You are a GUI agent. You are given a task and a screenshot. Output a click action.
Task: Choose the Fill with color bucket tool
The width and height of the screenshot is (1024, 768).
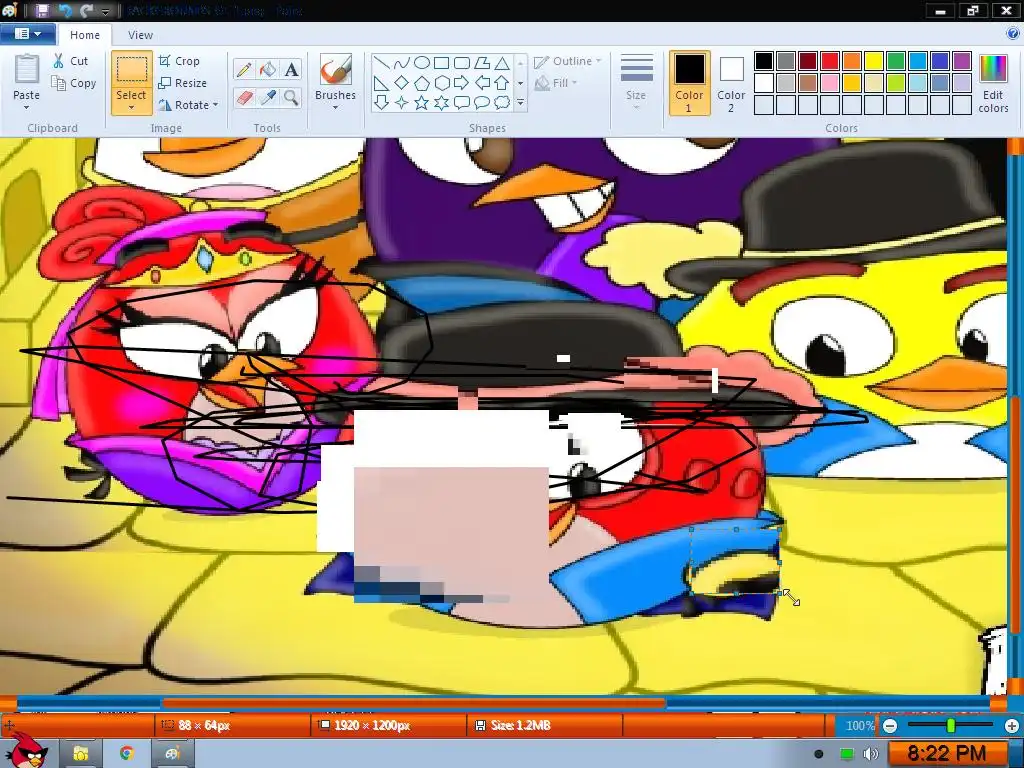coord(268,69)
